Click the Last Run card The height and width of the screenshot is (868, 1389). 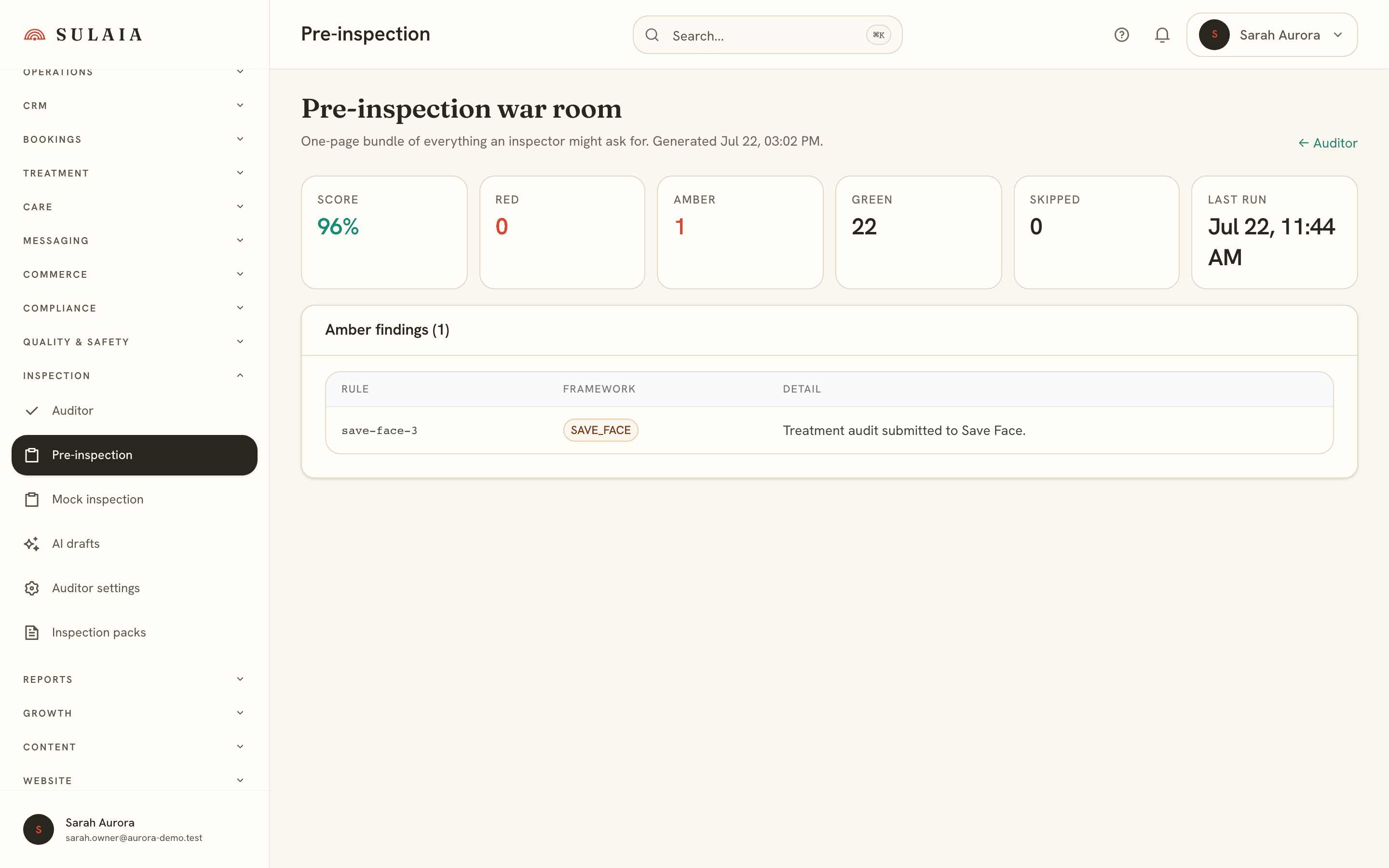coord(1274,232)
